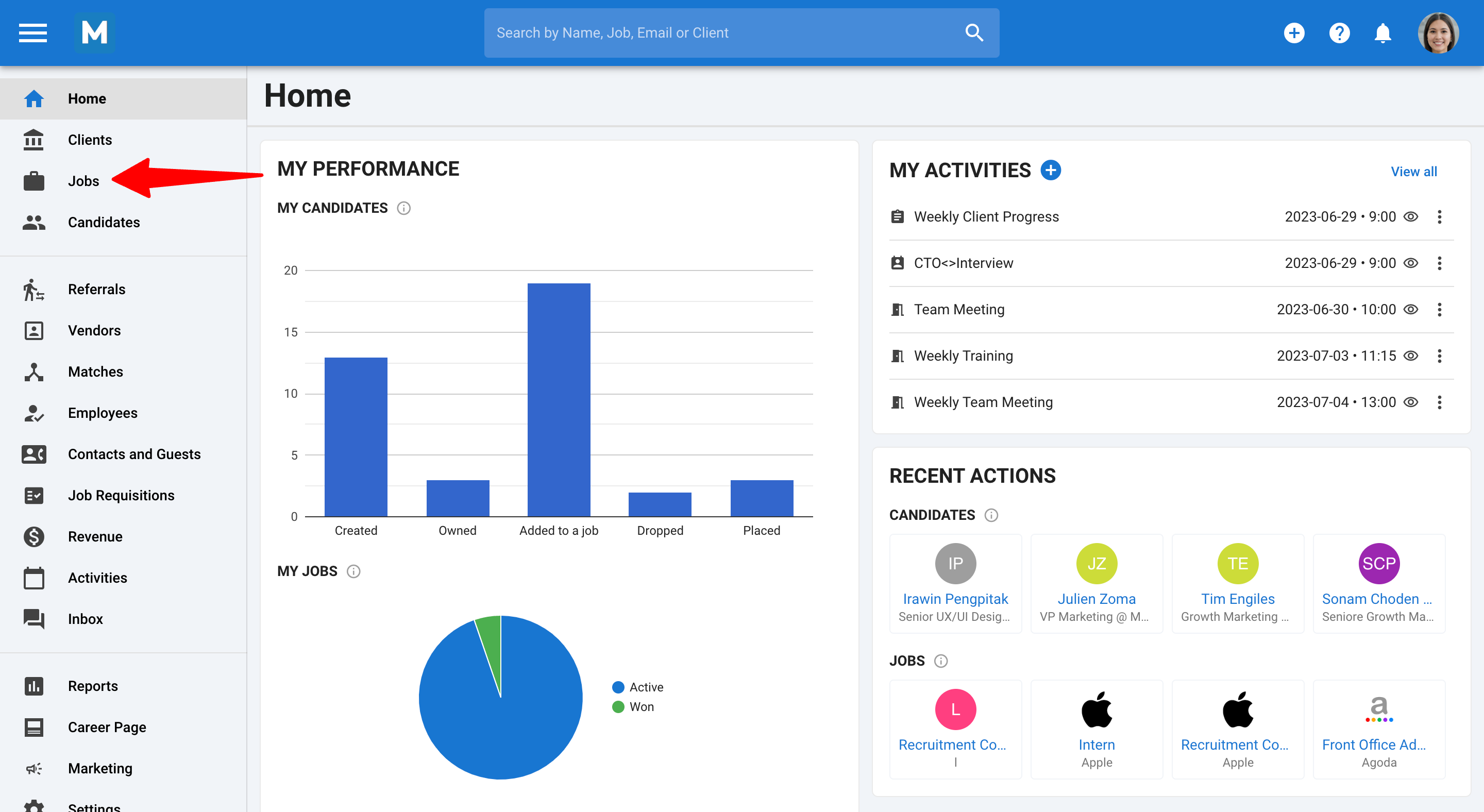
Task: Click the Employees sidebar icon
Action: pos(34,413)
